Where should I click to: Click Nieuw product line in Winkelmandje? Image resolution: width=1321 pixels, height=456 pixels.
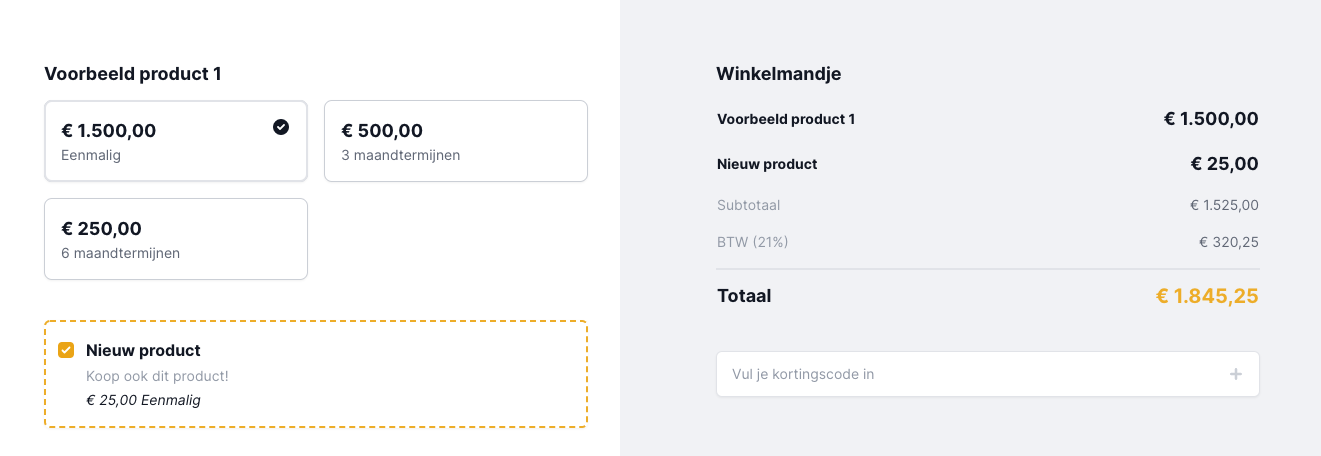coord(767,164)
